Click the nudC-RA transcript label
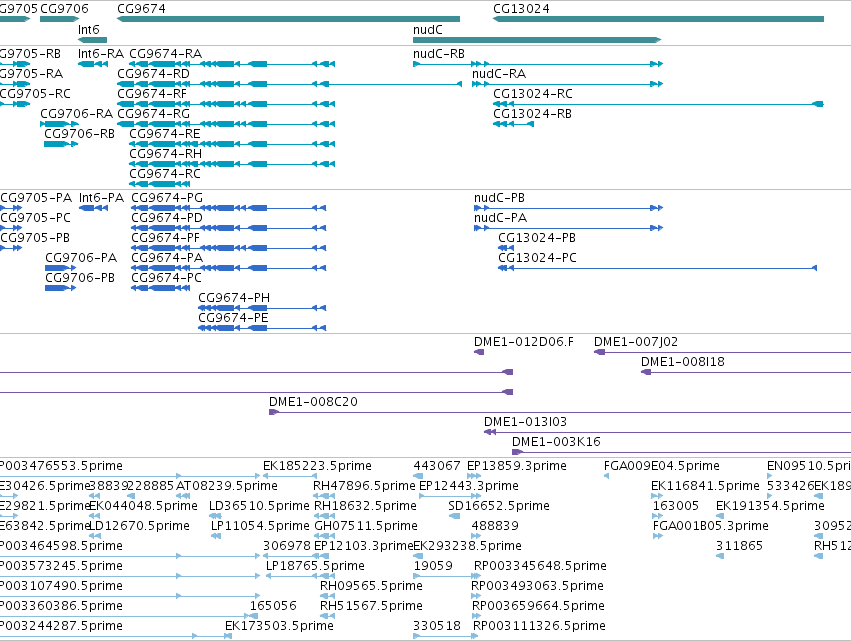The height and width of the screenshot is (641, 851). [x=499, y=74]
